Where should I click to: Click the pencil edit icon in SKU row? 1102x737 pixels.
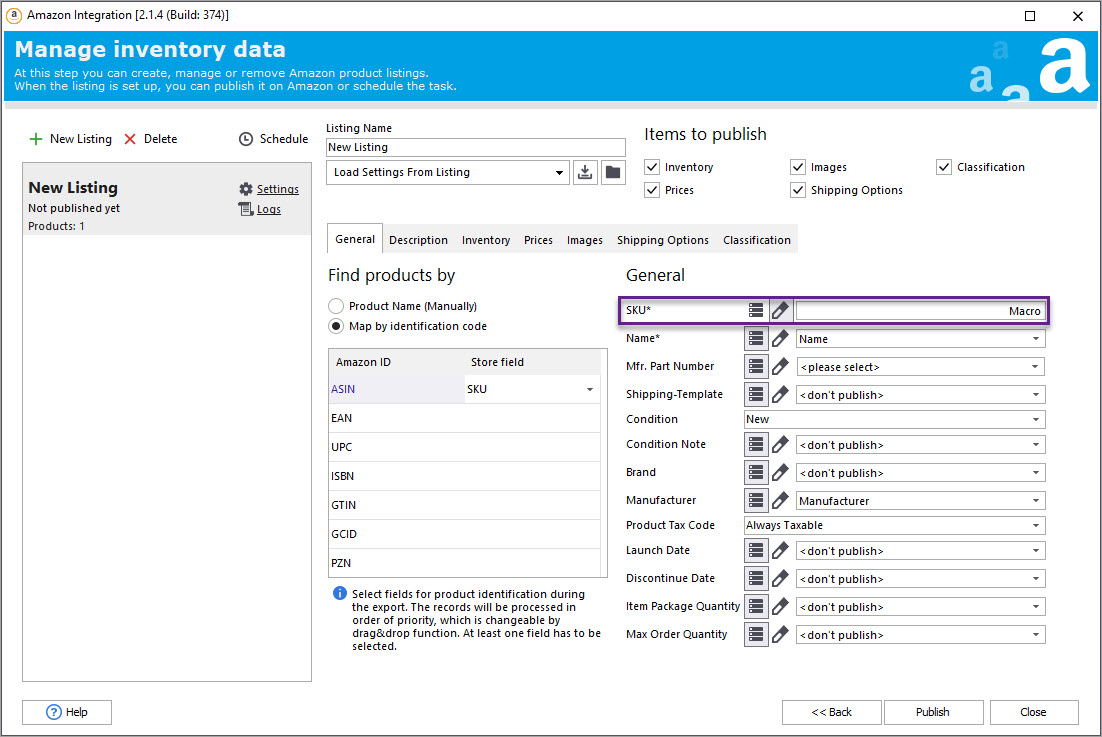point(781,311)
